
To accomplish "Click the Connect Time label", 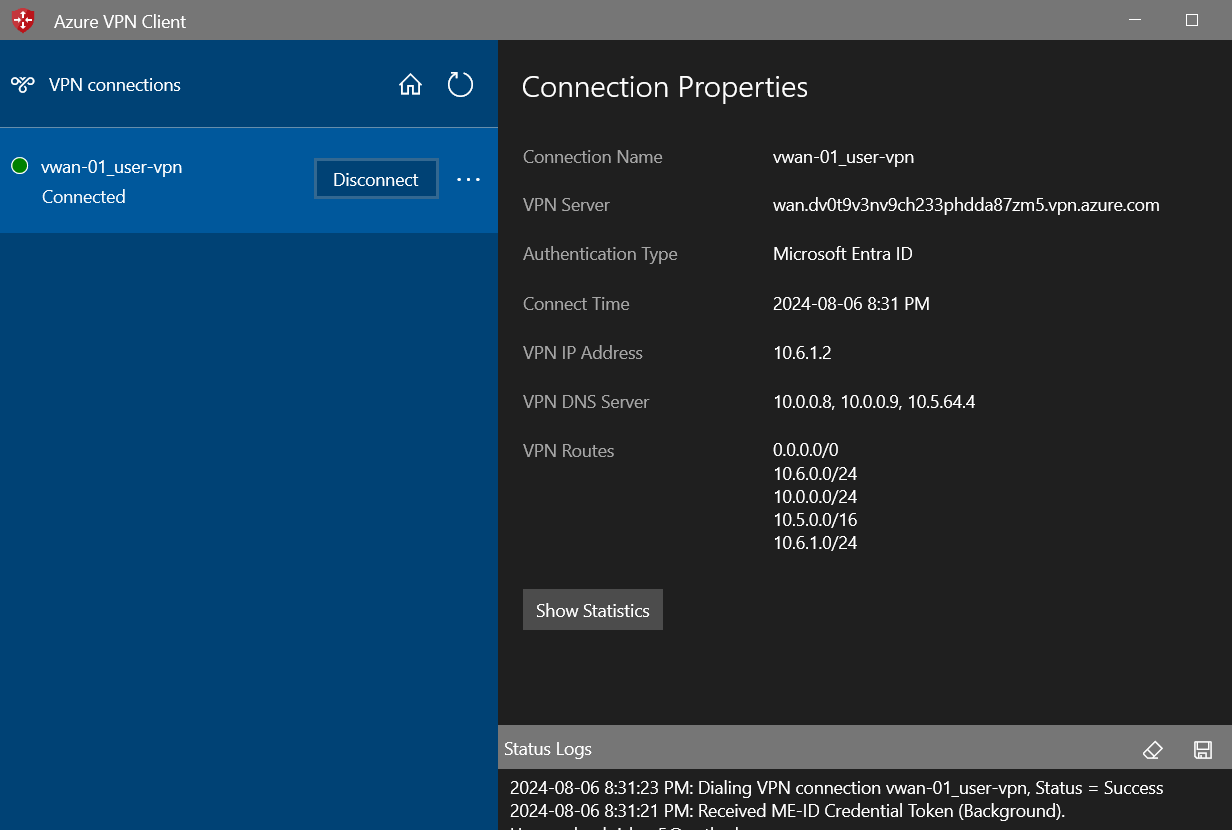I will [576, 304].
